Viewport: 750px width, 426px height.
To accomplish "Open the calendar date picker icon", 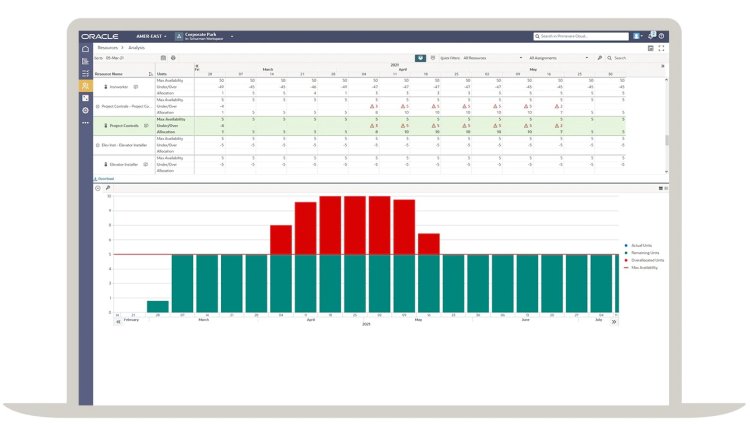I will (163, 58).
